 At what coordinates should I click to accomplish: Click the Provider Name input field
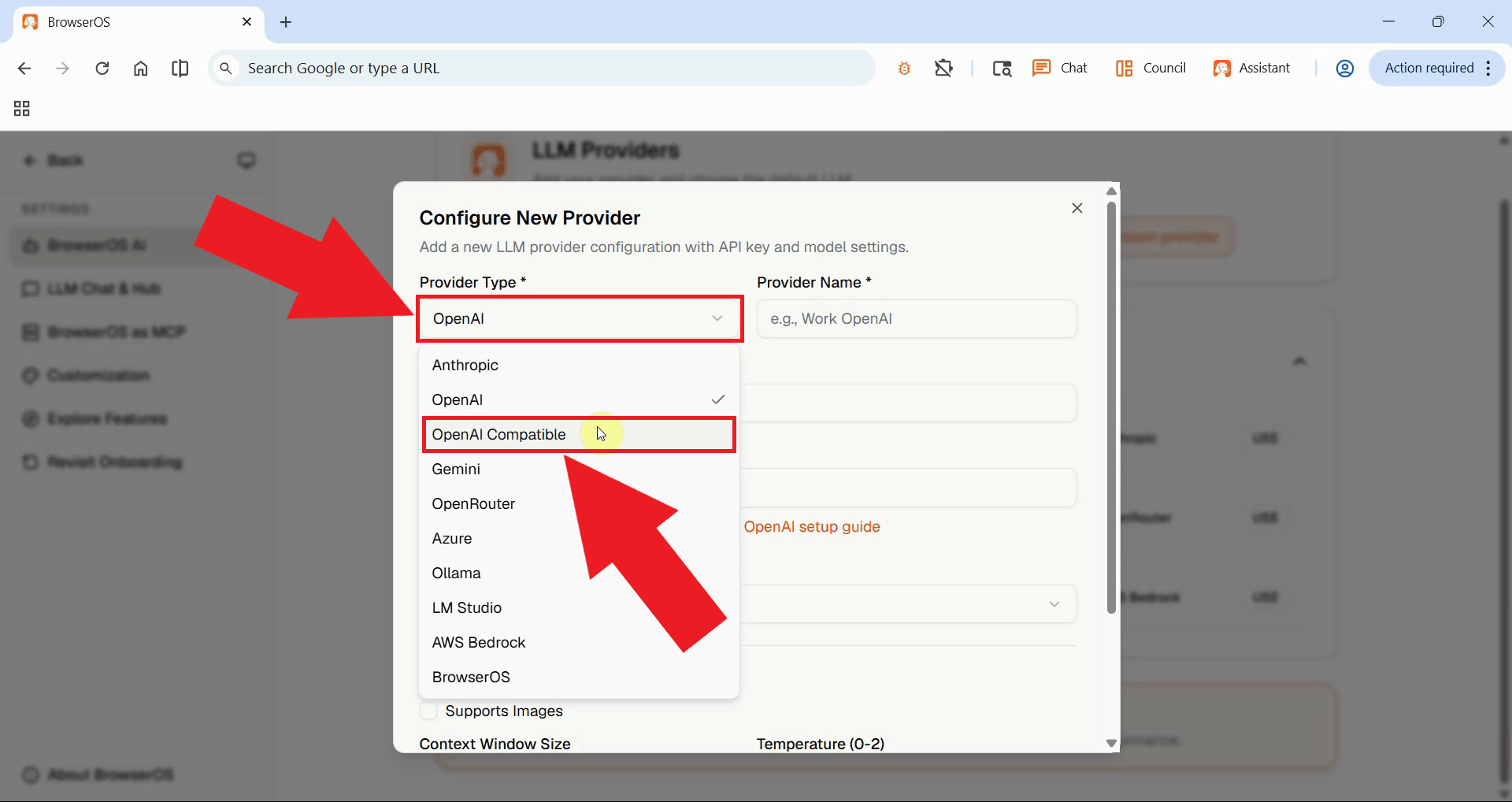click(916, 319)
